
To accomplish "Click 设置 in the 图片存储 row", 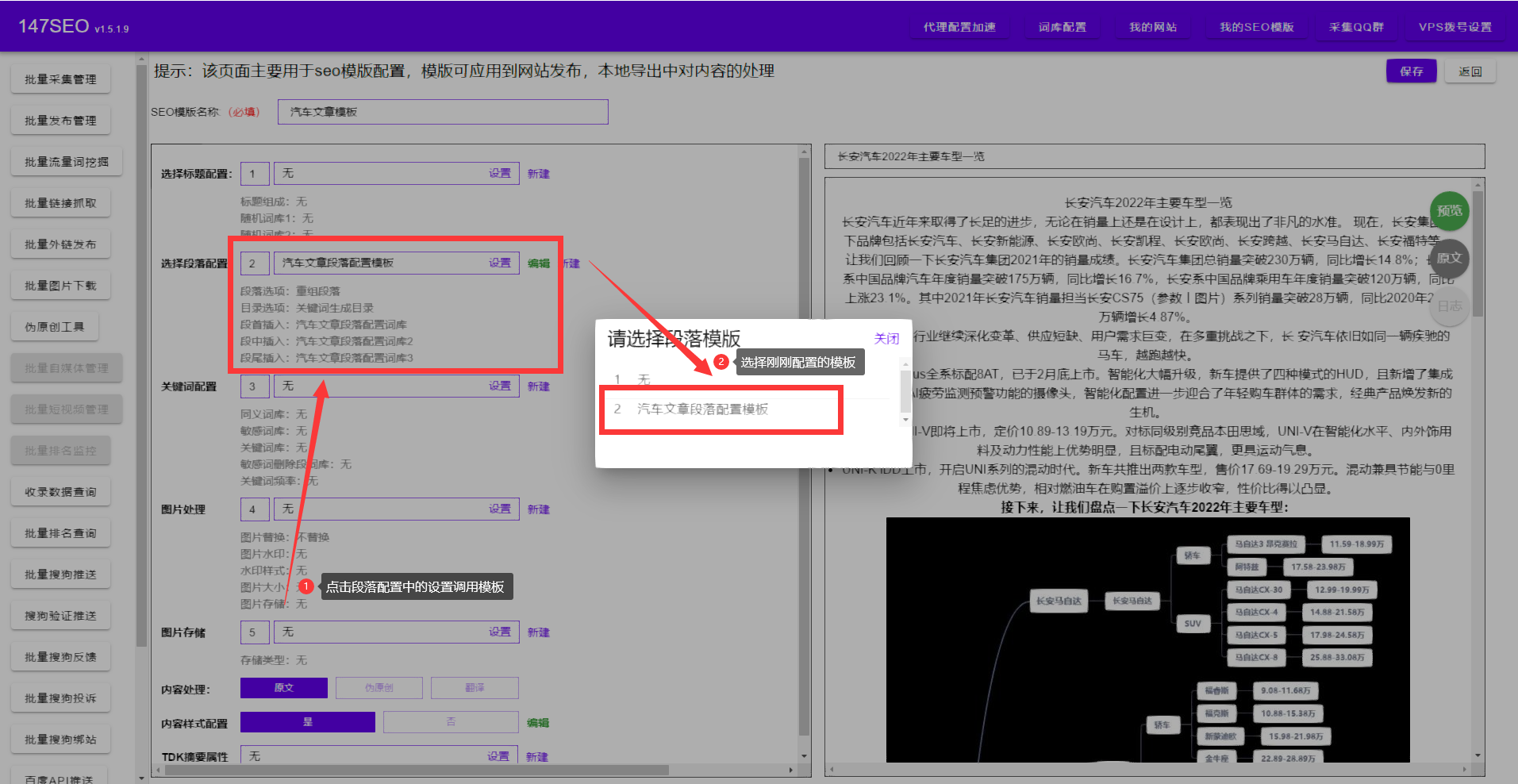I will [500, 632].
